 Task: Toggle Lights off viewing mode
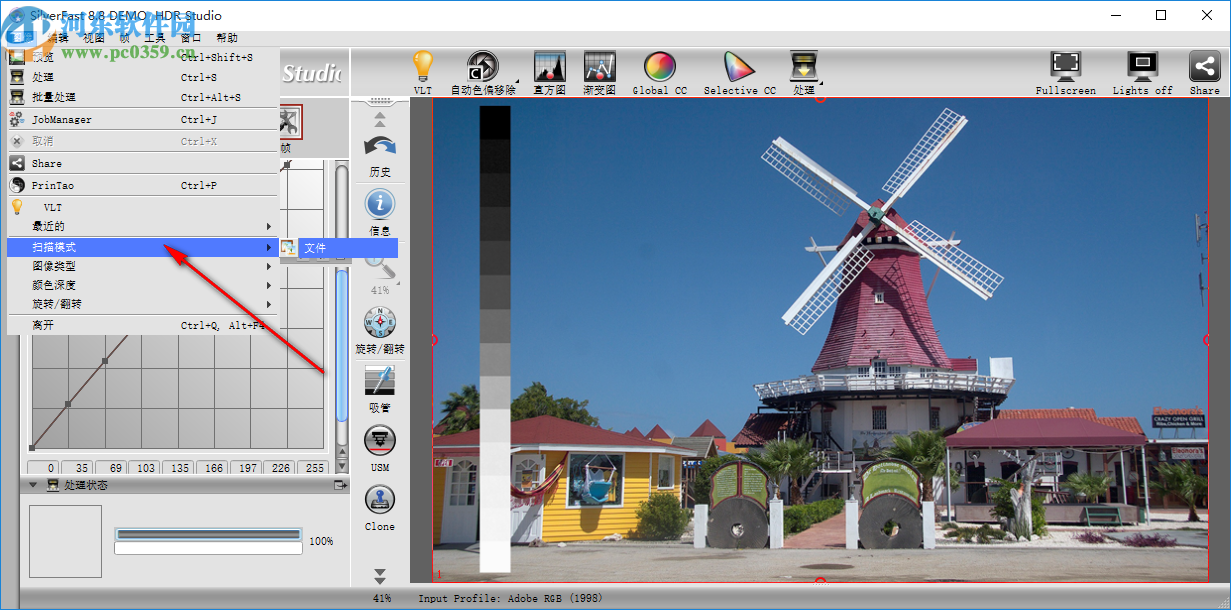[1141, 65]
